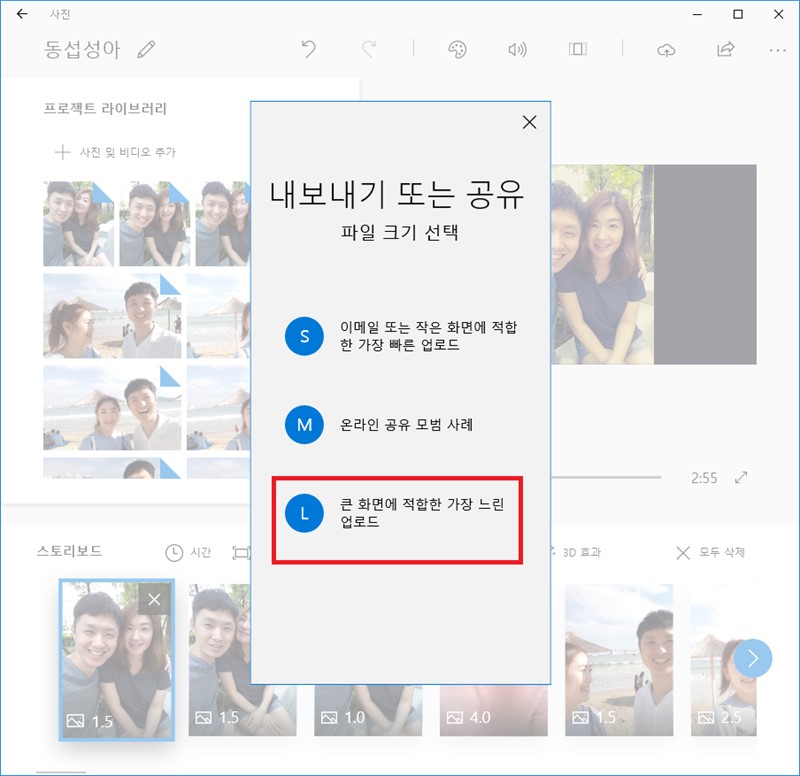The width and height of the screenshot is (800, 776).
Task: Choose the M online sharing size option
Action: [x=303, y=426]
